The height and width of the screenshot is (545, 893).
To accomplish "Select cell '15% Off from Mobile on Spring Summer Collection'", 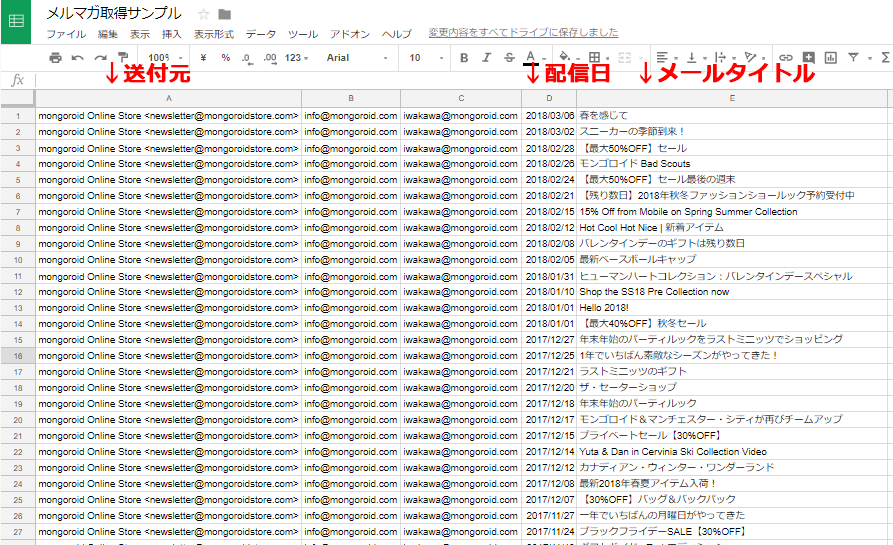I will pyautogui.click(x=732, y=212).
